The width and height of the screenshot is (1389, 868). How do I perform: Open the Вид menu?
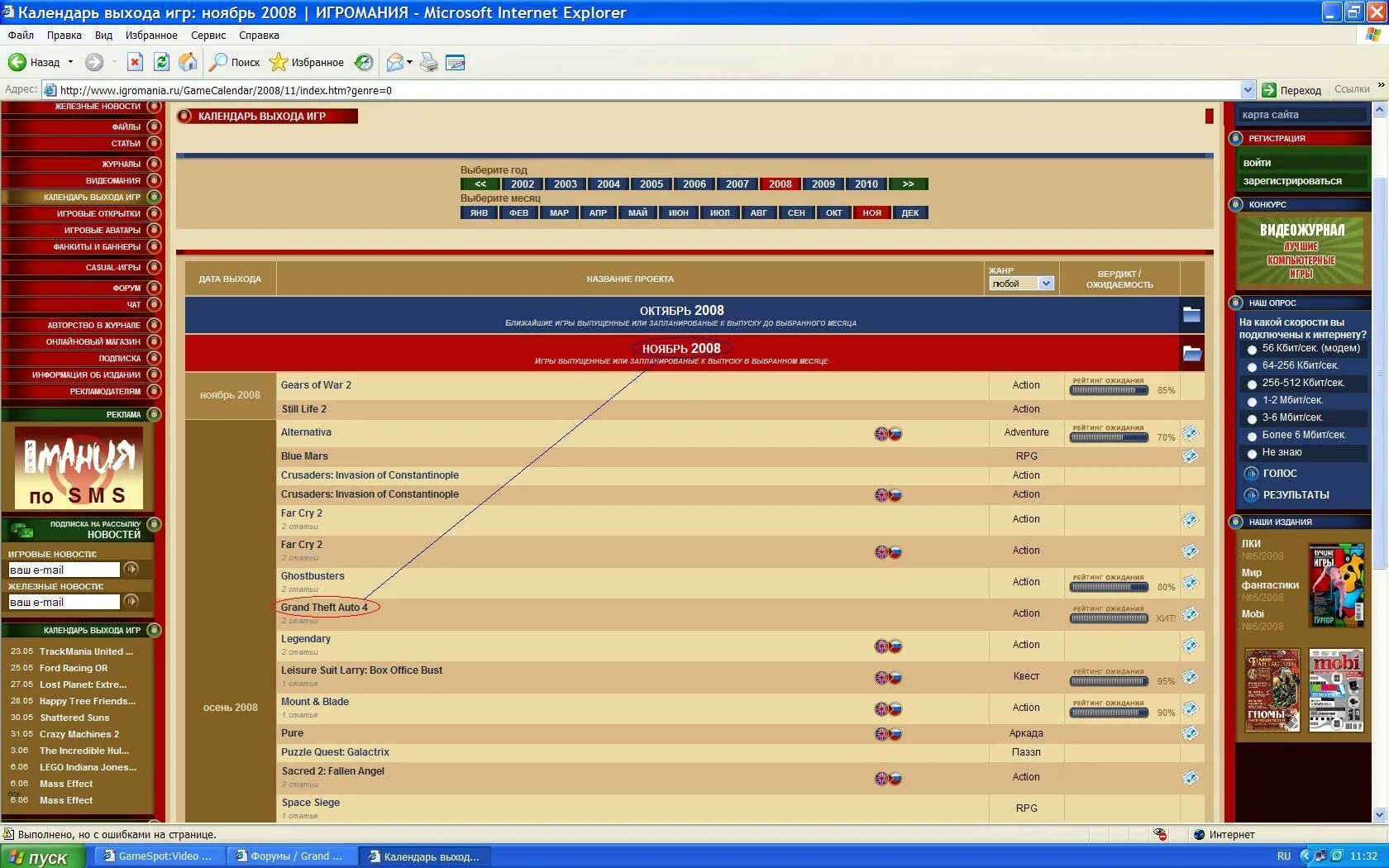point(103,35)
